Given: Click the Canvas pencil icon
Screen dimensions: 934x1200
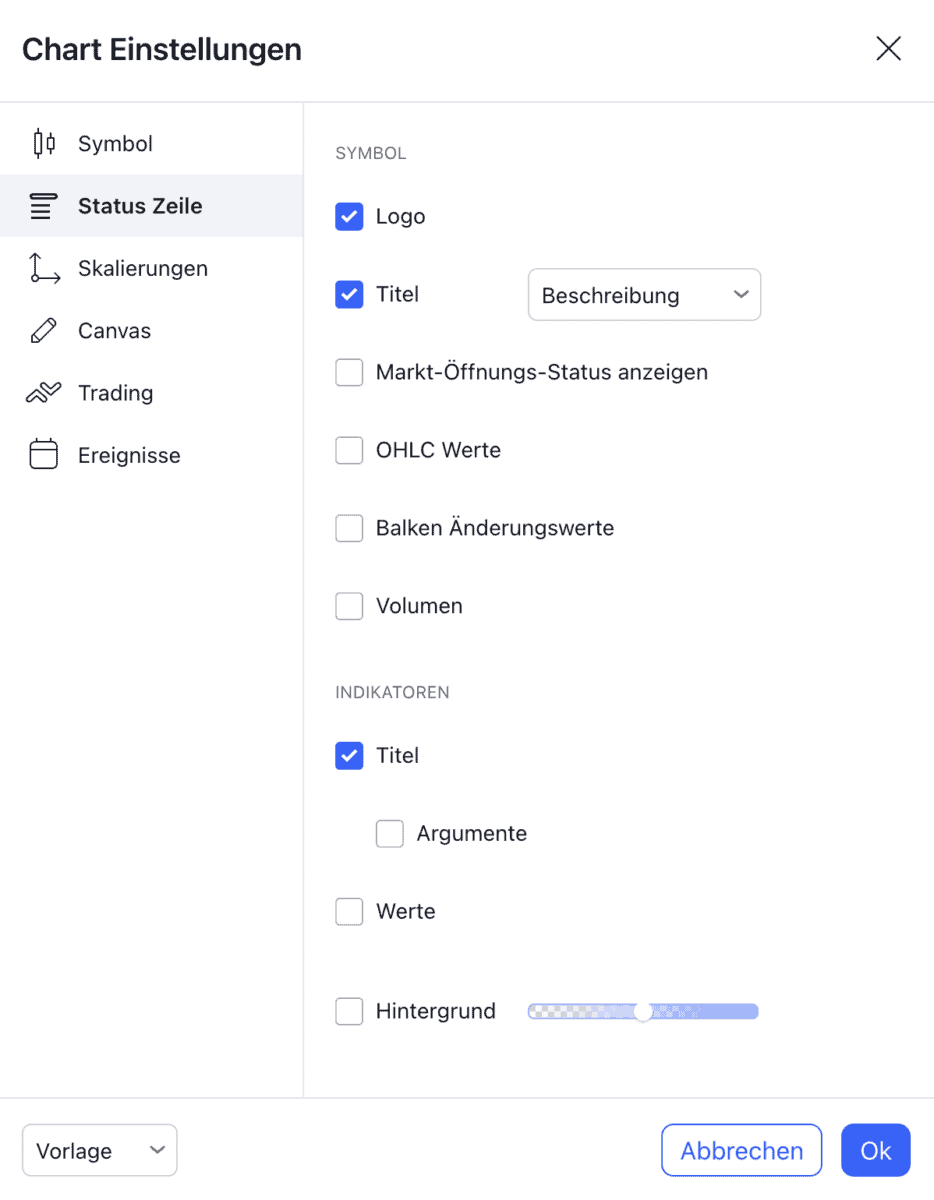Looking at the screenshot, I should 44,330.
